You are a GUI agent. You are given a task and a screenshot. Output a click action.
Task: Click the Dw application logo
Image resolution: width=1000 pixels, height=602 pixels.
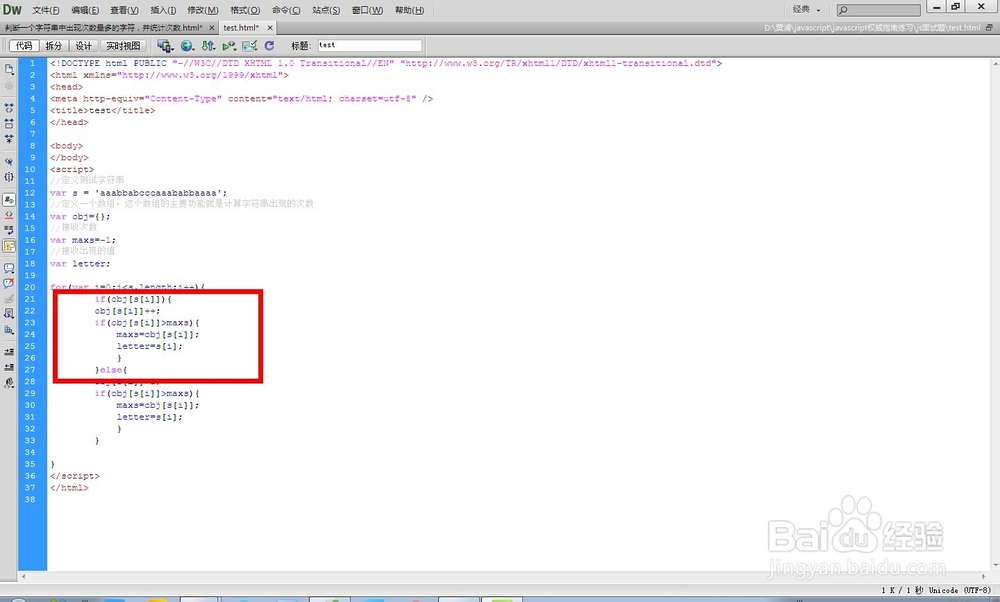(12, 10)
